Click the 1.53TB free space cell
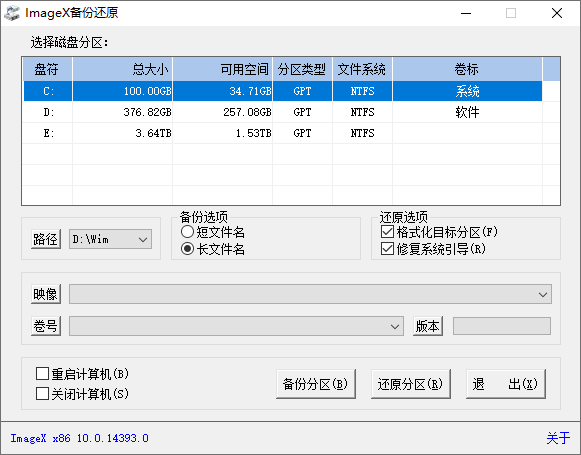 [x=223, y=133]
